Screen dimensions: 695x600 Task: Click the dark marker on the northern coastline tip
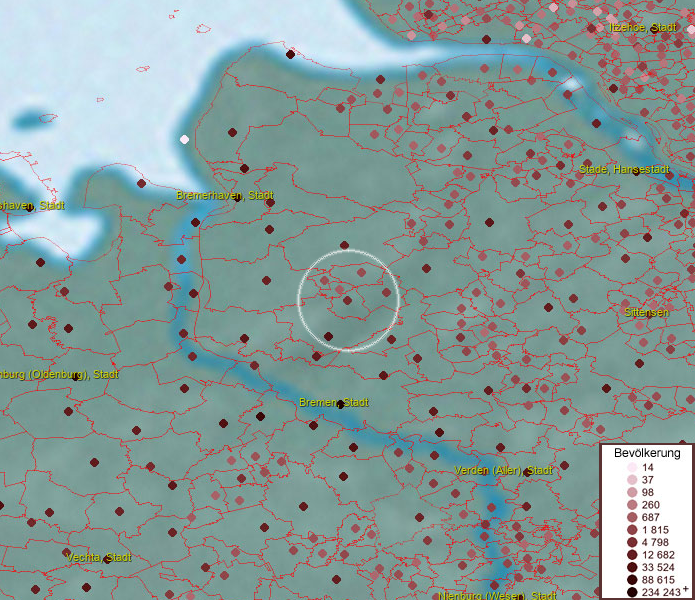coord(290,54)
